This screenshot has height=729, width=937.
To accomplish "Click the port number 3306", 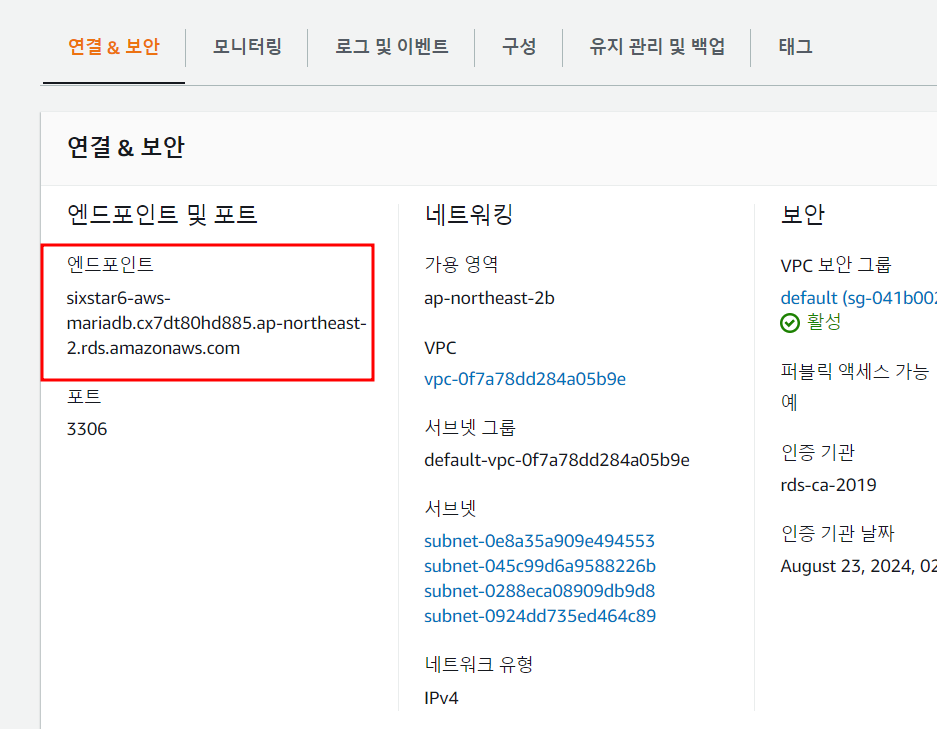I will point(86,429).
